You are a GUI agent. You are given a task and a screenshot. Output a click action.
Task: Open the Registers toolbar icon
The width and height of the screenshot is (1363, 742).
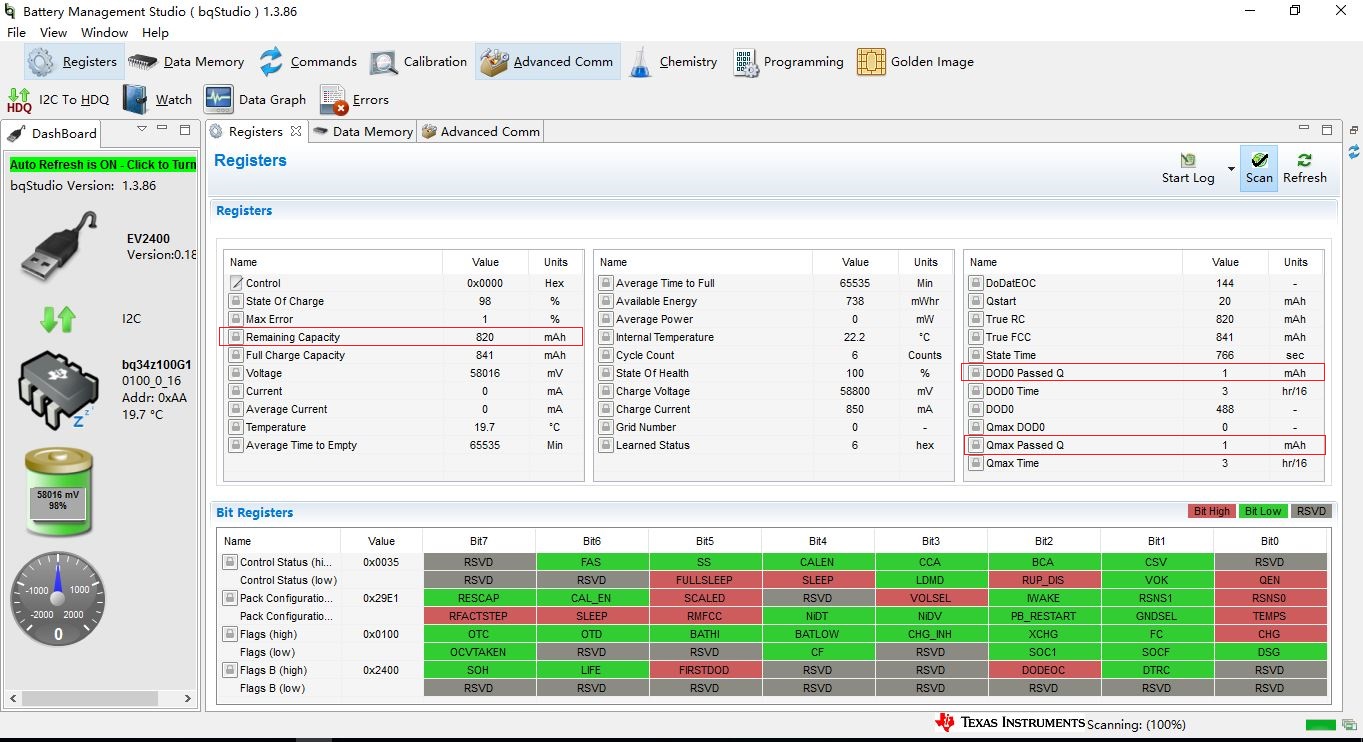41,62
